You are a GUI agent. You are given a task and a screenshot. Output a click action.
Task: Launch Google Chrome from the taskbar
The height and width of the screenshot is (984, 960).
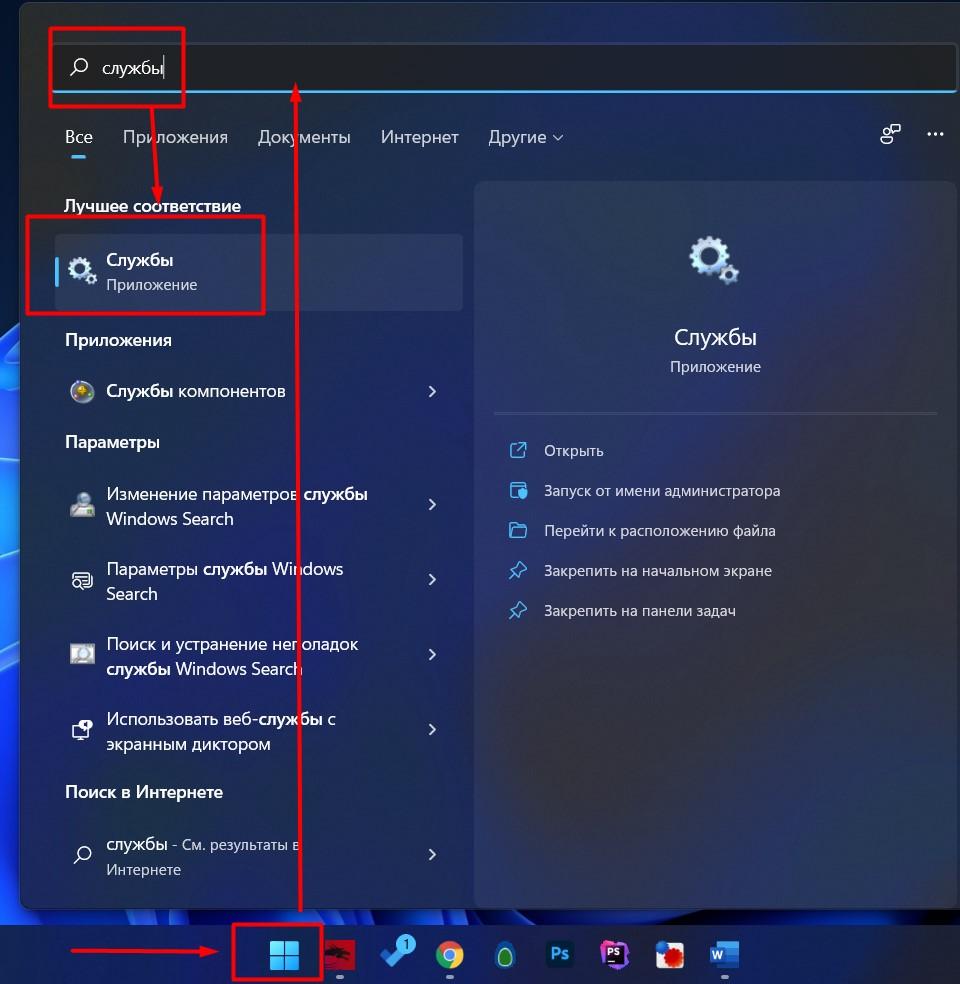pos(449,955)
